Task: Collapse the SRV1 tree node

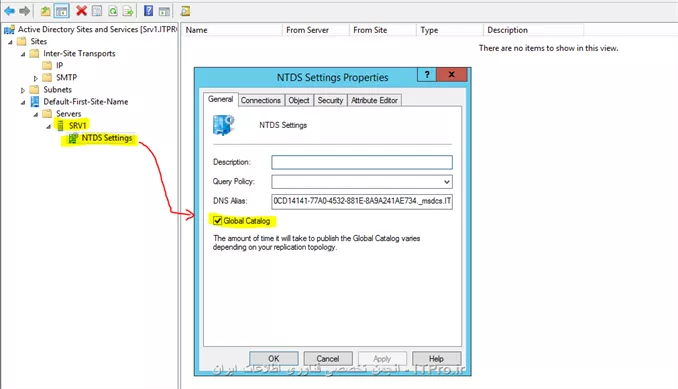Action: click(x=48, y=127)
